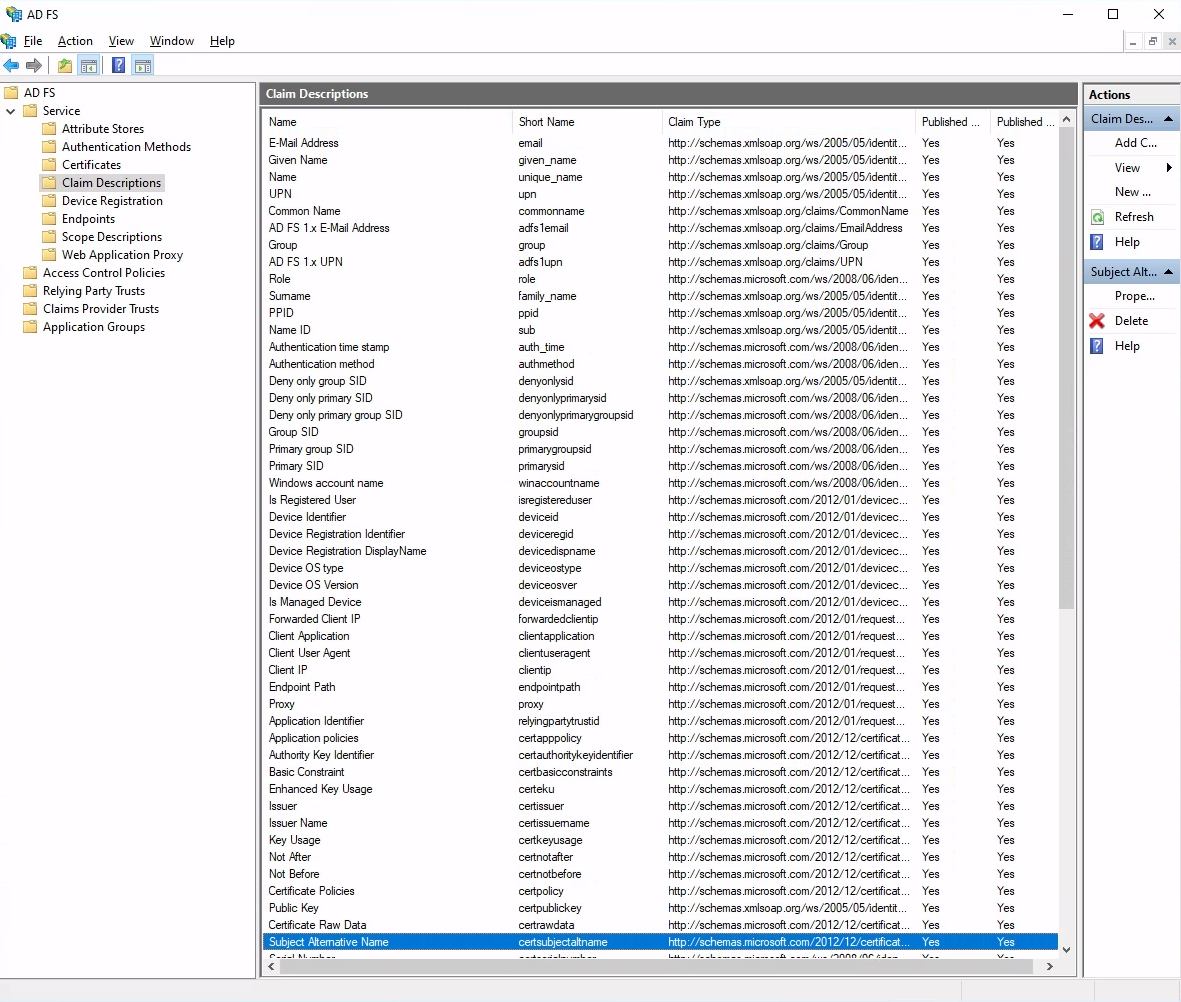Select the Given Name claim row

tap(661, 160)
